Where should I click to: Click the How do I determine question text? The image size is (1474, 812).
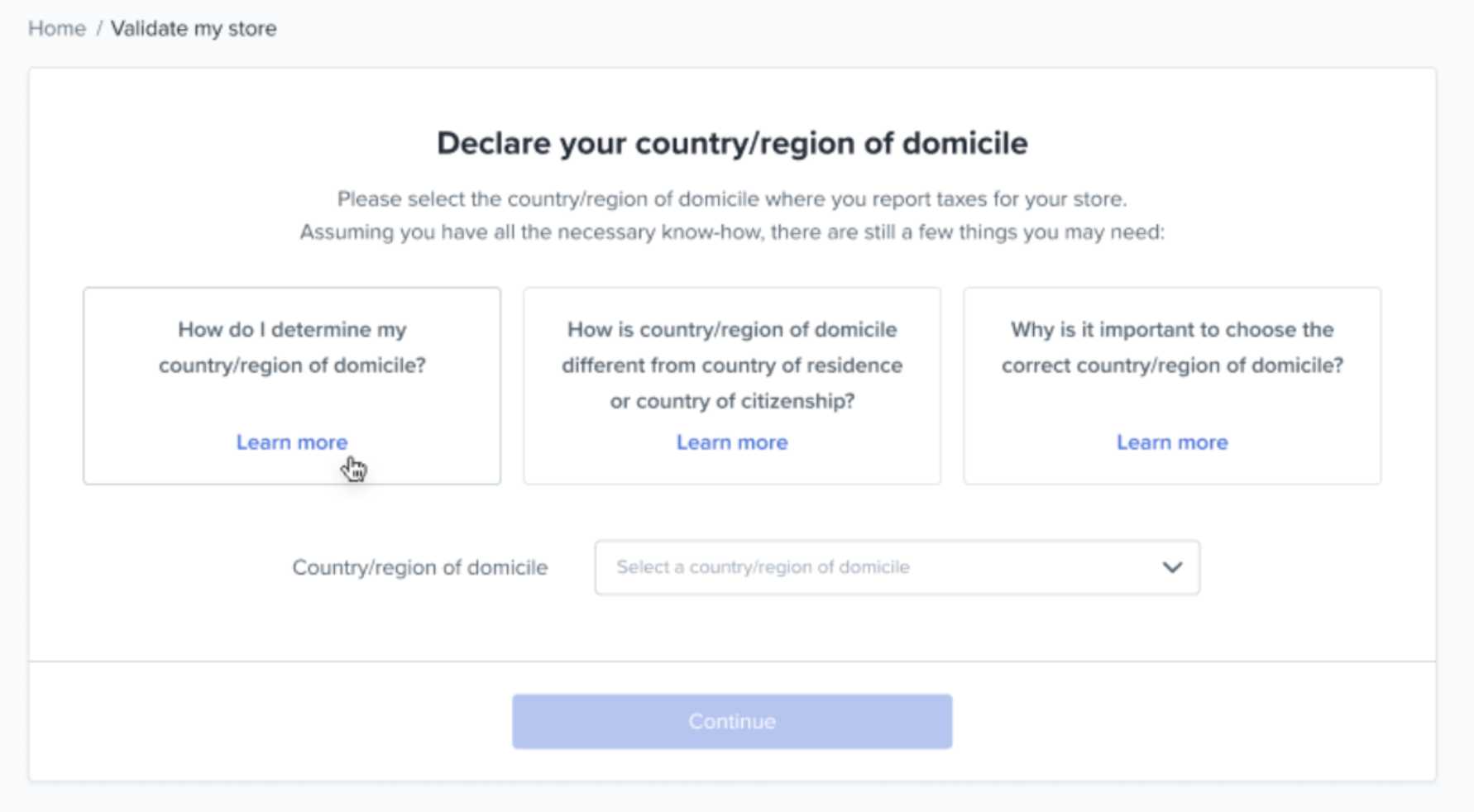click(x=292, y=347)
